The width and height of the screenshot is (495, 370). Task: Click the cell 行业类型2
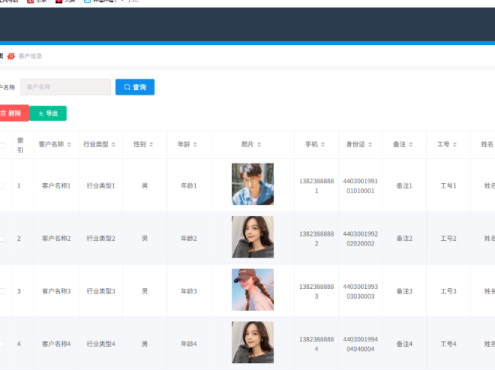tap(101, 238)
